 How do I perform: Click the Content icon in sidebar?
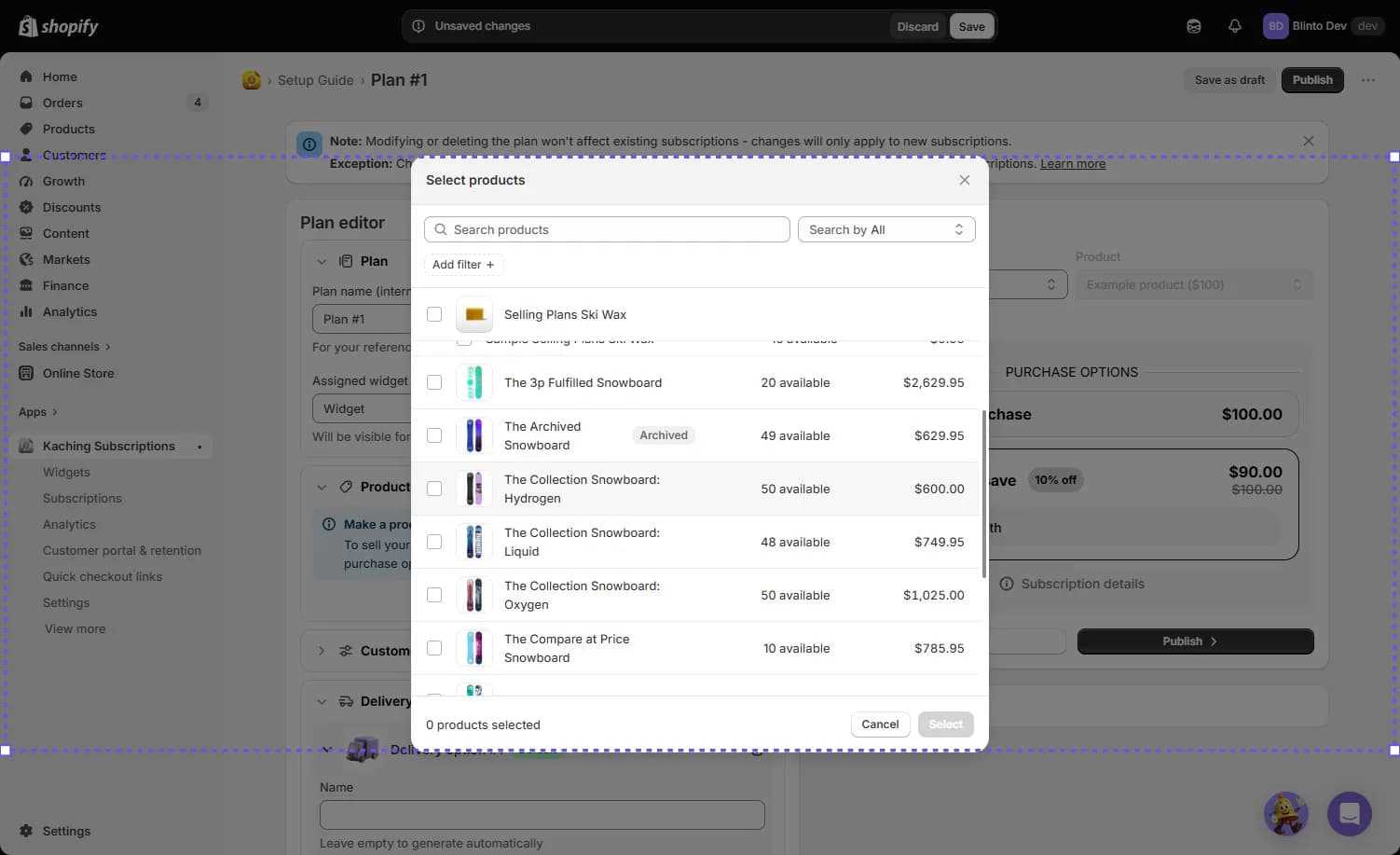tap(26, 233)
